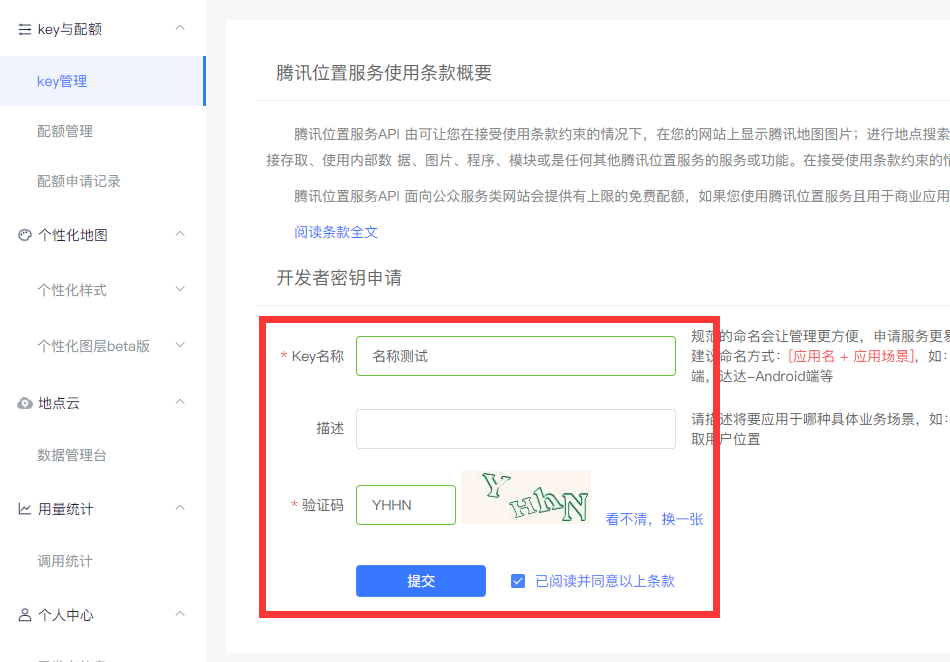Open the 阅读条款全文 link

[336, 232]
